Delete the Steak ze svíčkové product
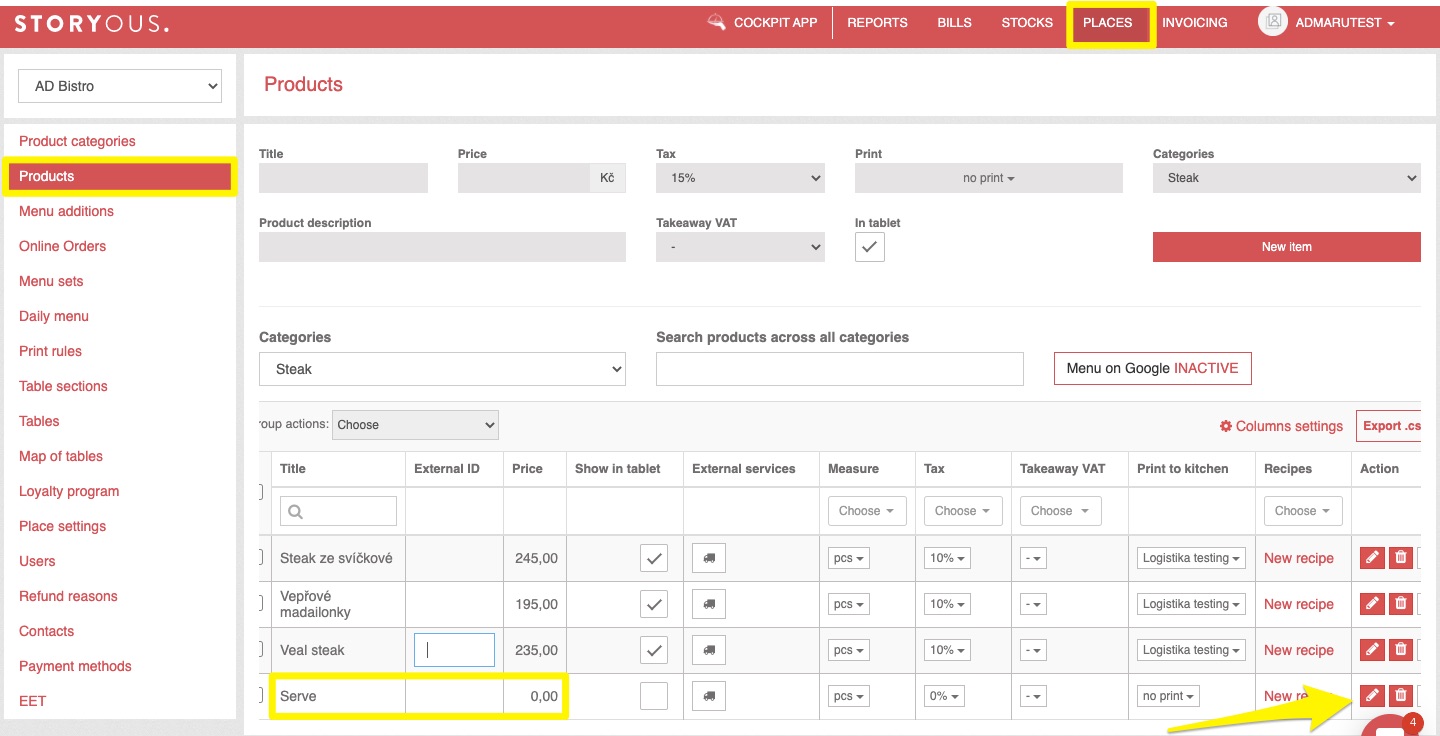This screenshot has height=736, width=1440. click(x=1401, y=558)
